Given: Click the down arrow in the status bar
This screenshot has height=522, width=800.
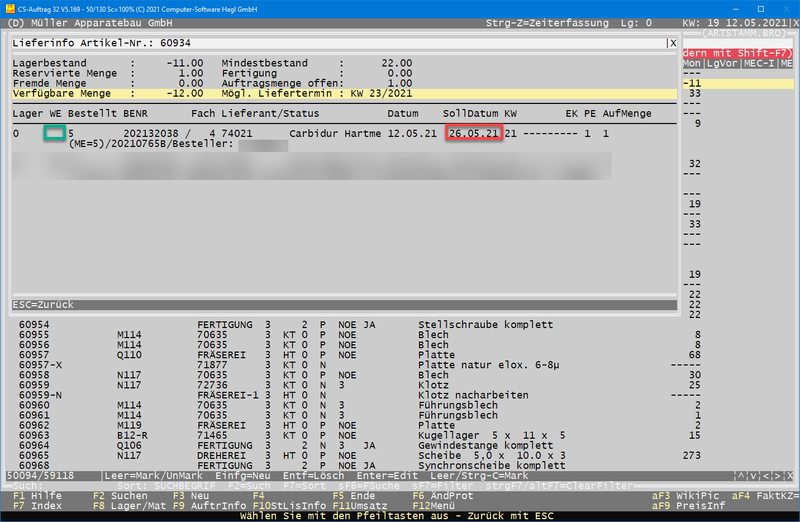Looking at the screenshot, I should click(752, 476).
